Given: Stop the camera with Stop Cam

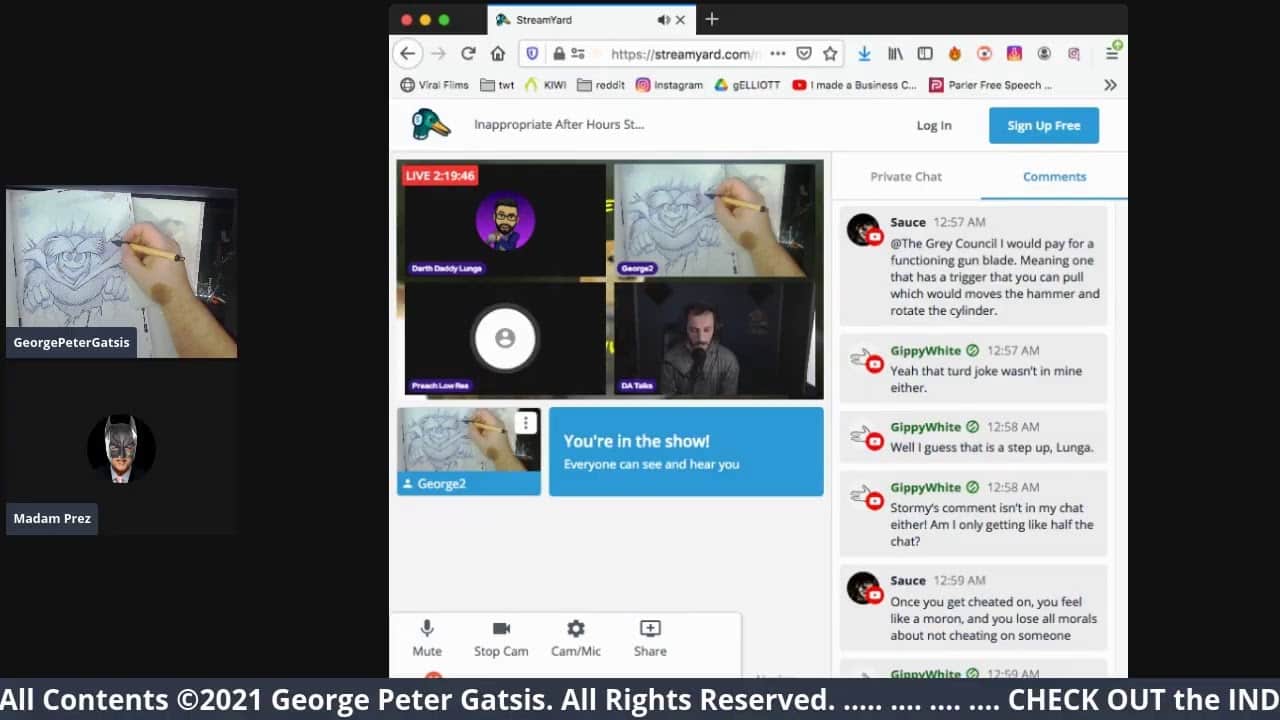Looking at the screenshot, I should pyautogui.click(x=501, y=637).
